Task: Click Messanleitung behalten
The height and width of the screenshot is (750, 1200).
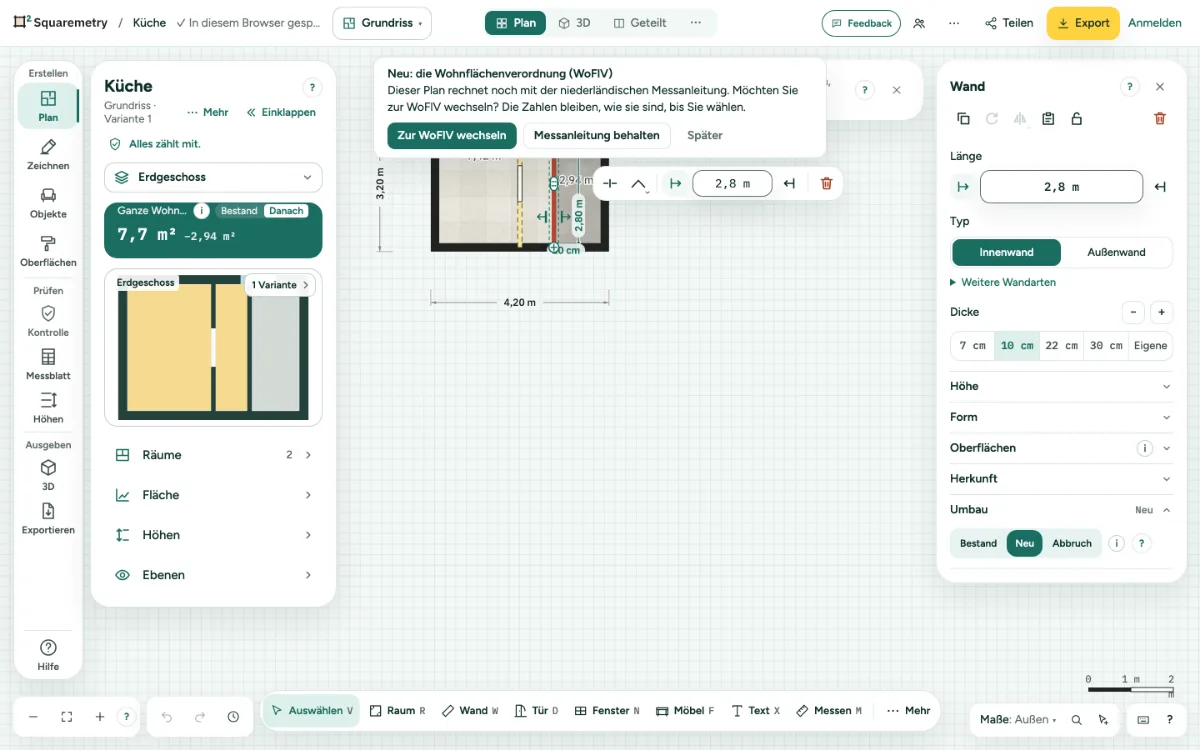Action: tap(597, 135)
